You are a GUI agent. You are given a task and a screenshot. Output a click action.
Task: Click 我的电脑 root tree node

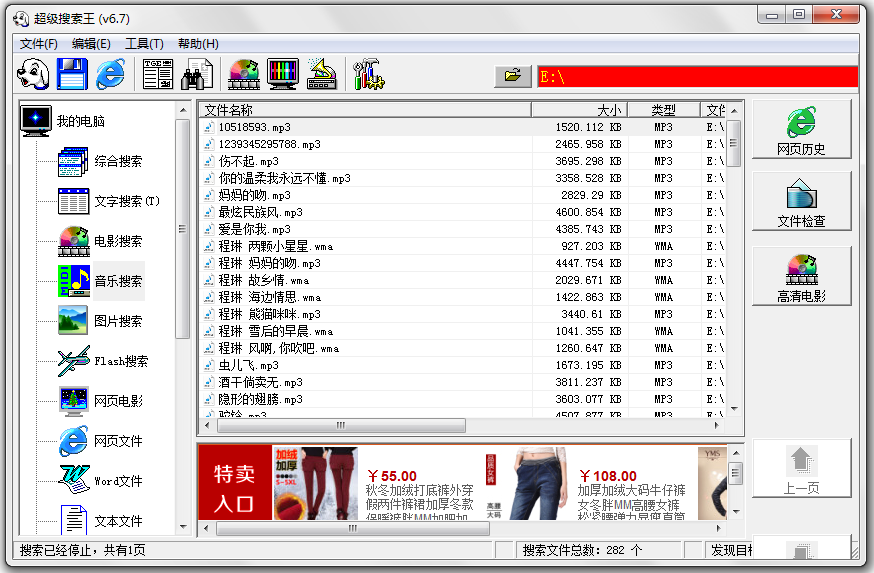80,121
